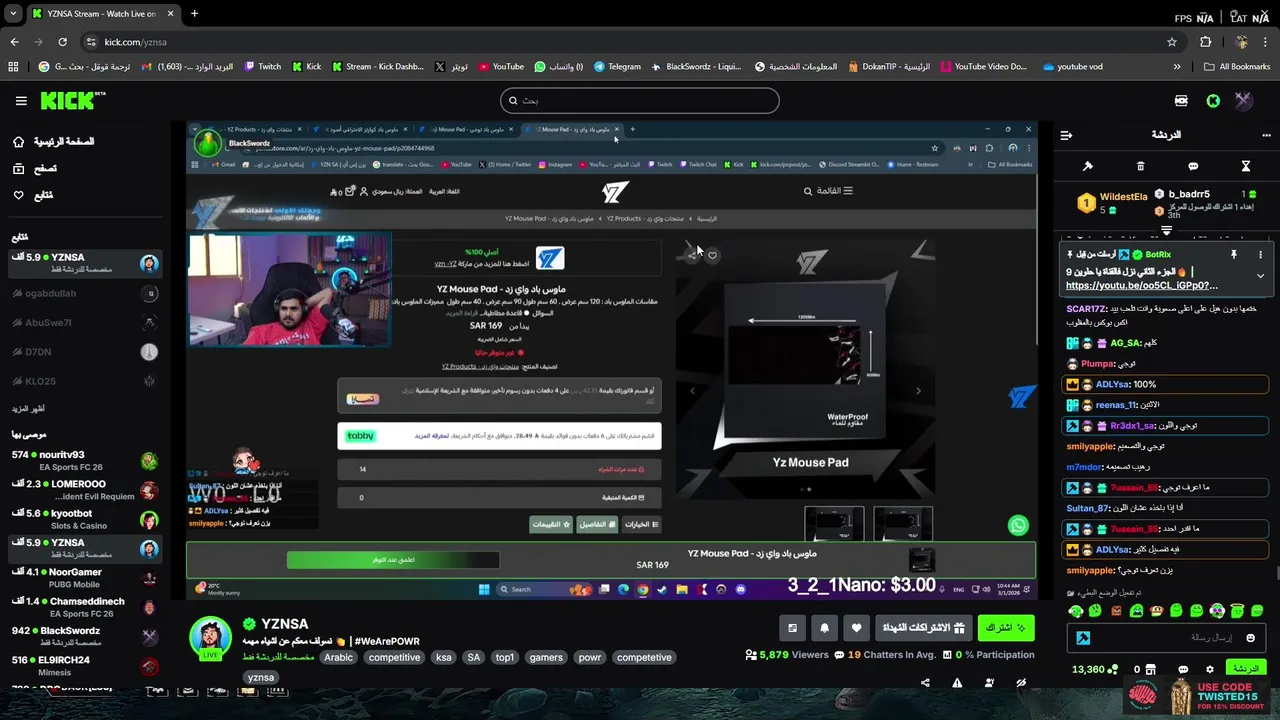Open the YZNSA streamer avatar
Viewport: 1280px width, 720px height.
click(x=211, y=637)
